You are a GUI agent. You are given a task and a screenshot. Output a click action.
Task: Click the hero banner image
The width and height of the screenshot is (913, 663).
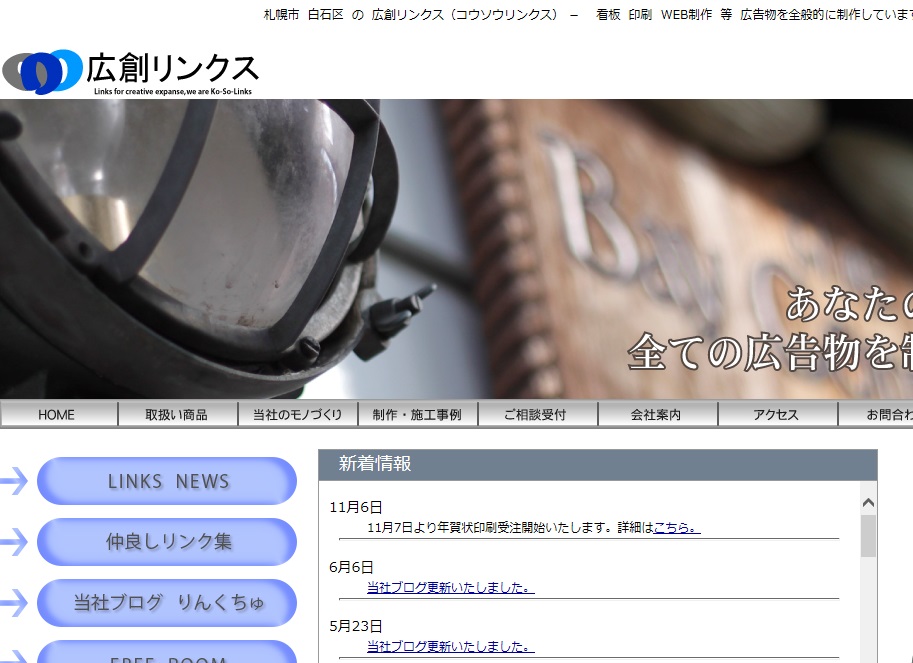pyautogui.click(x=456, y=249)
